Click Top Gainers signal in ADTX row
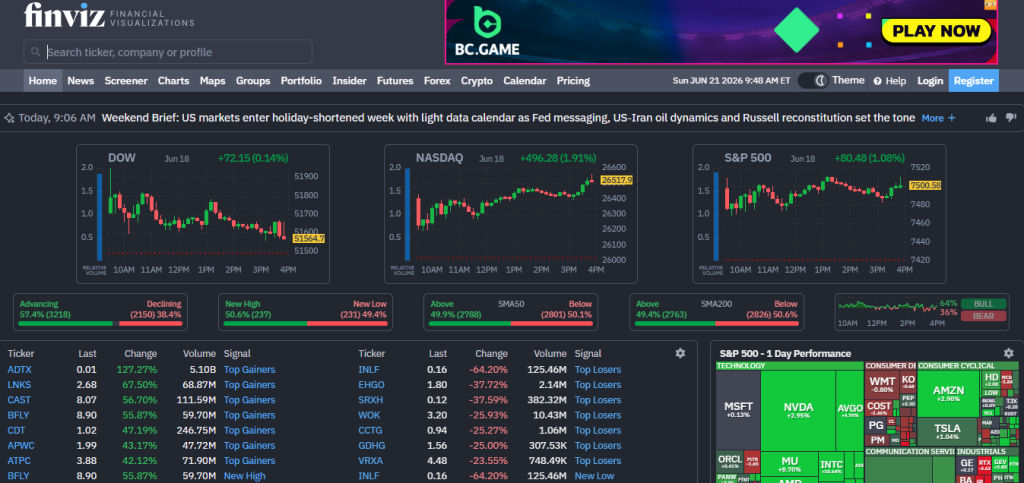The width and height of the screenshot is (1024, 483). click(x=249, y=369)
